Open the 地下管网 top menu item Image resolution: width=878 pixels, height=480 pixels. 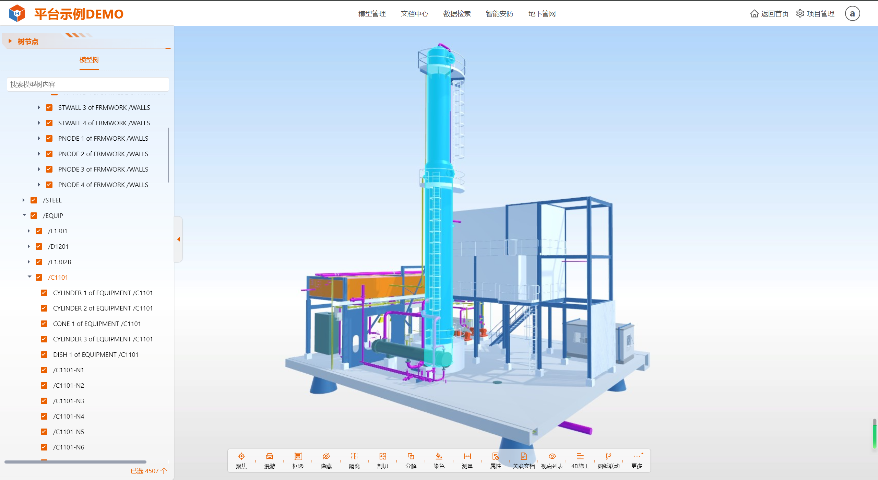click(541, 14)
